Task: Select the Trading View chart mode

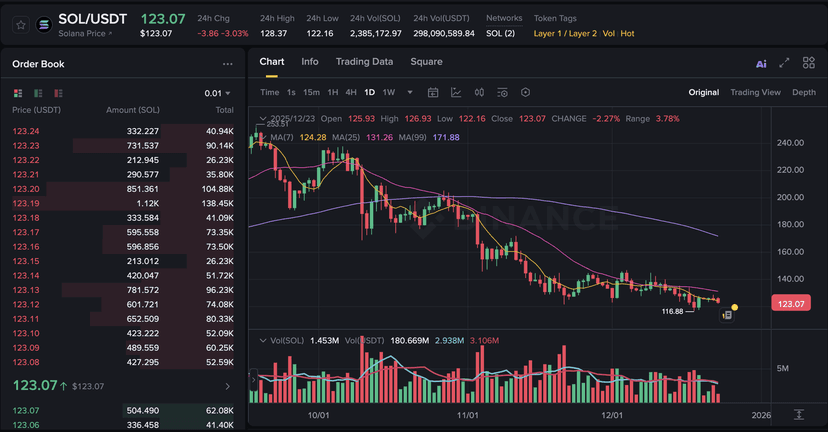Action: pyautogui.click(x=755, y=92)
